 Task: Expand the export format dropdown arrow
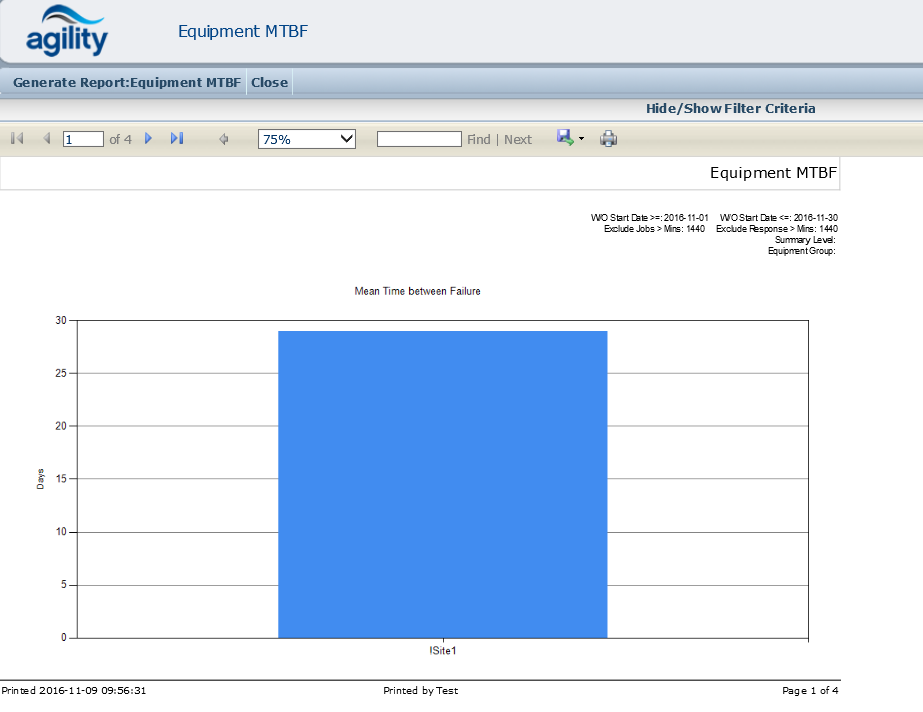[x=582, y=139]
